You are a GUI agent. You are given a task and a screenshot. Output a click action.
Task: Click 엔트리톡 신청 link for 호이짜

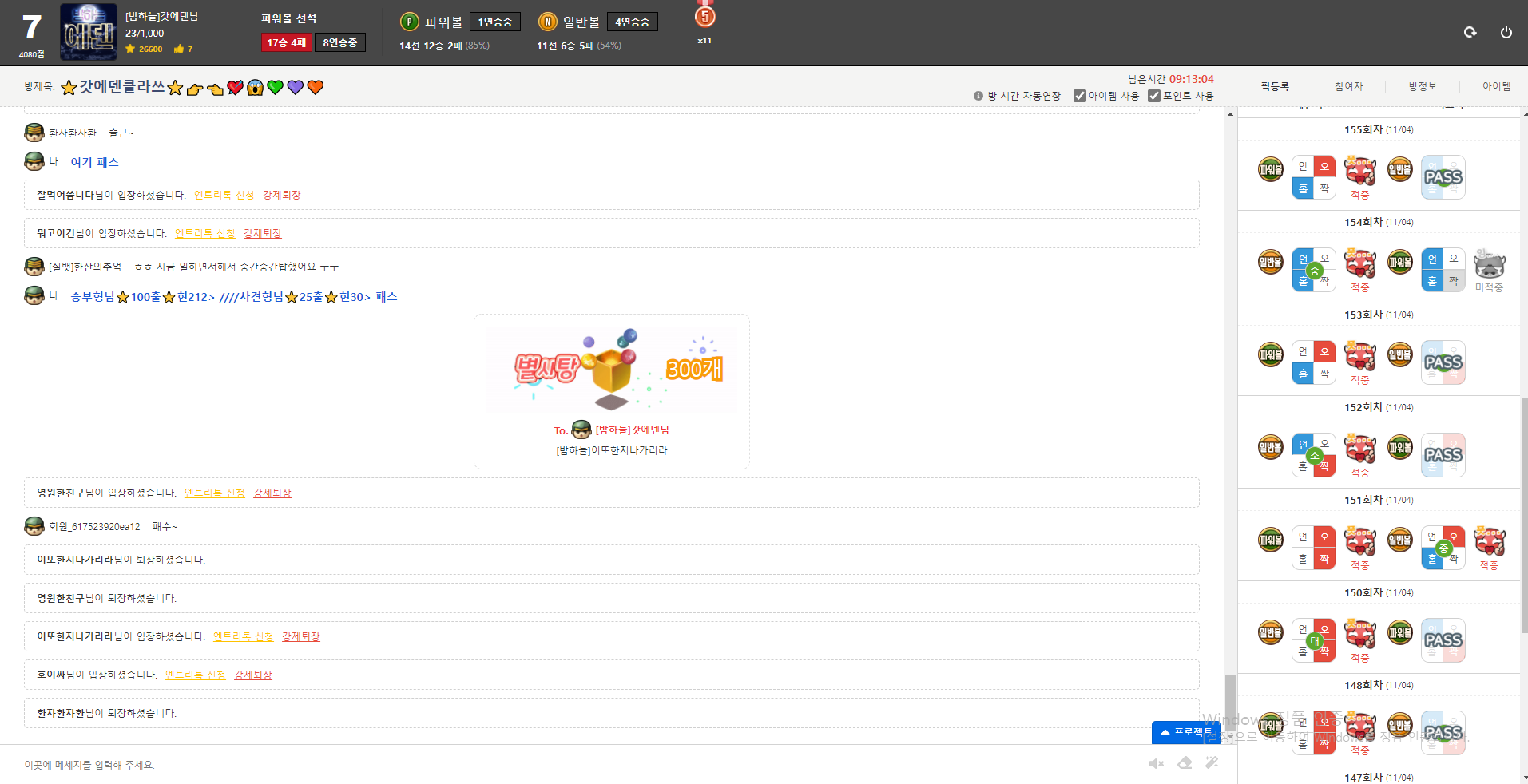pyautogui.click(x=196, y=675)
